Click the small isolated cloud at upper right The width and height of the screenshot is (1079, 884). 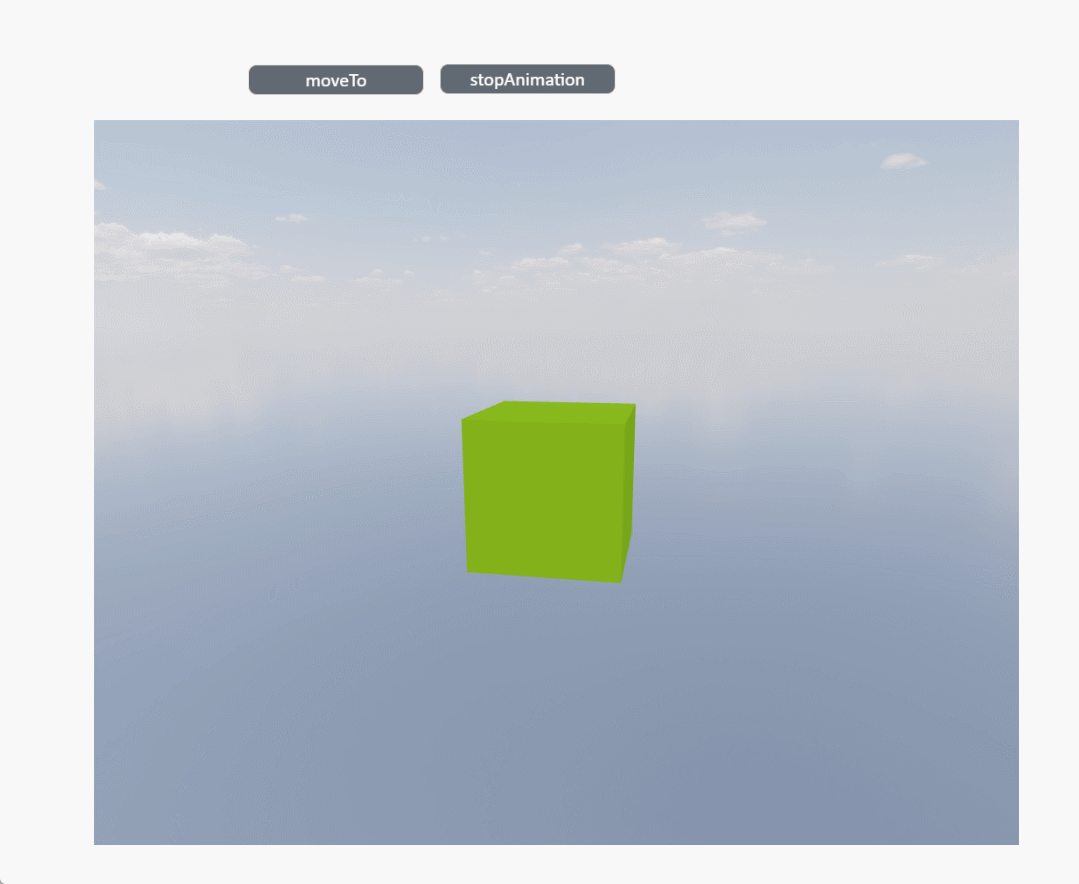pyautogui.click(x=904, y=161)
